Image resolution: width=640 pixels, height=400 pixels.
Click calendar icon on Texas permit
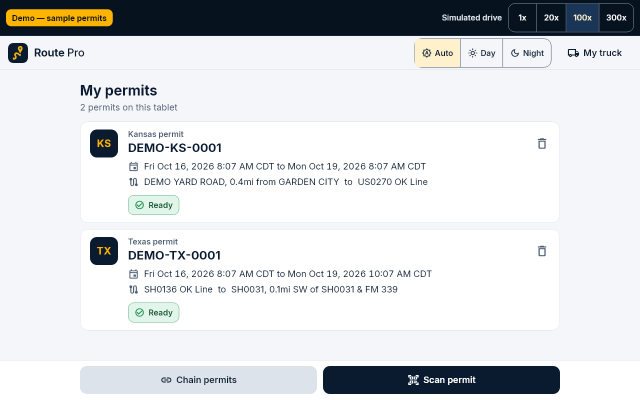[x=133, y=274]
